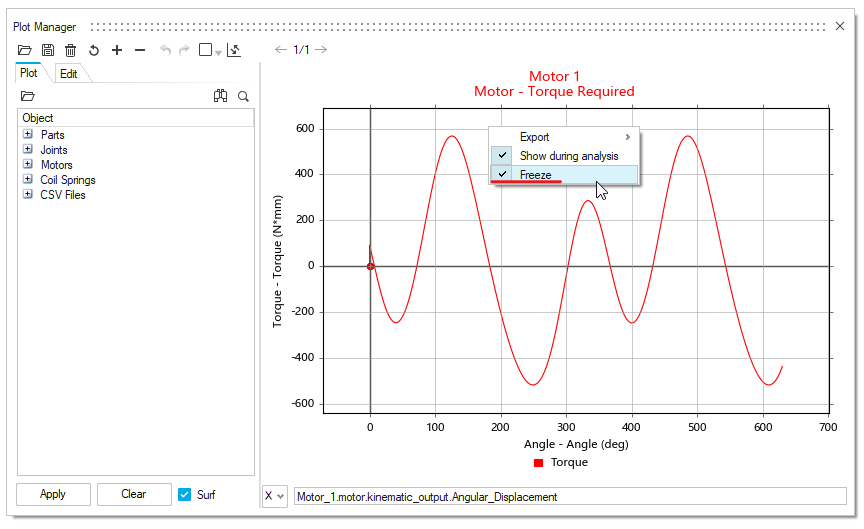Viewport: 864px width, 529px height.
Task: Toggle Show during analysis option
Action: (x=568, y=156)
